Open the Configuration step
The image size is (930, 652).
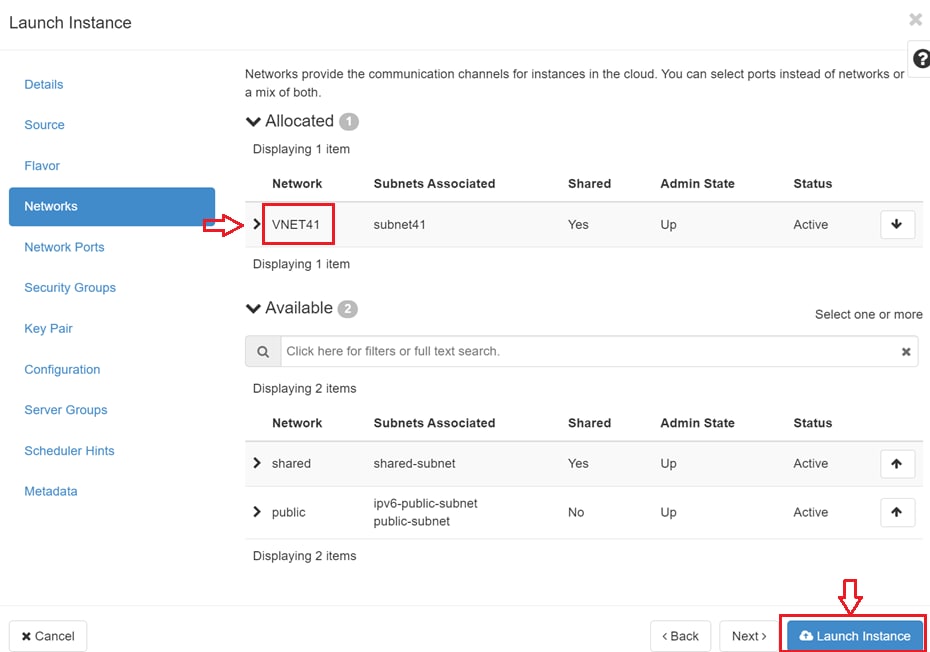62,370
